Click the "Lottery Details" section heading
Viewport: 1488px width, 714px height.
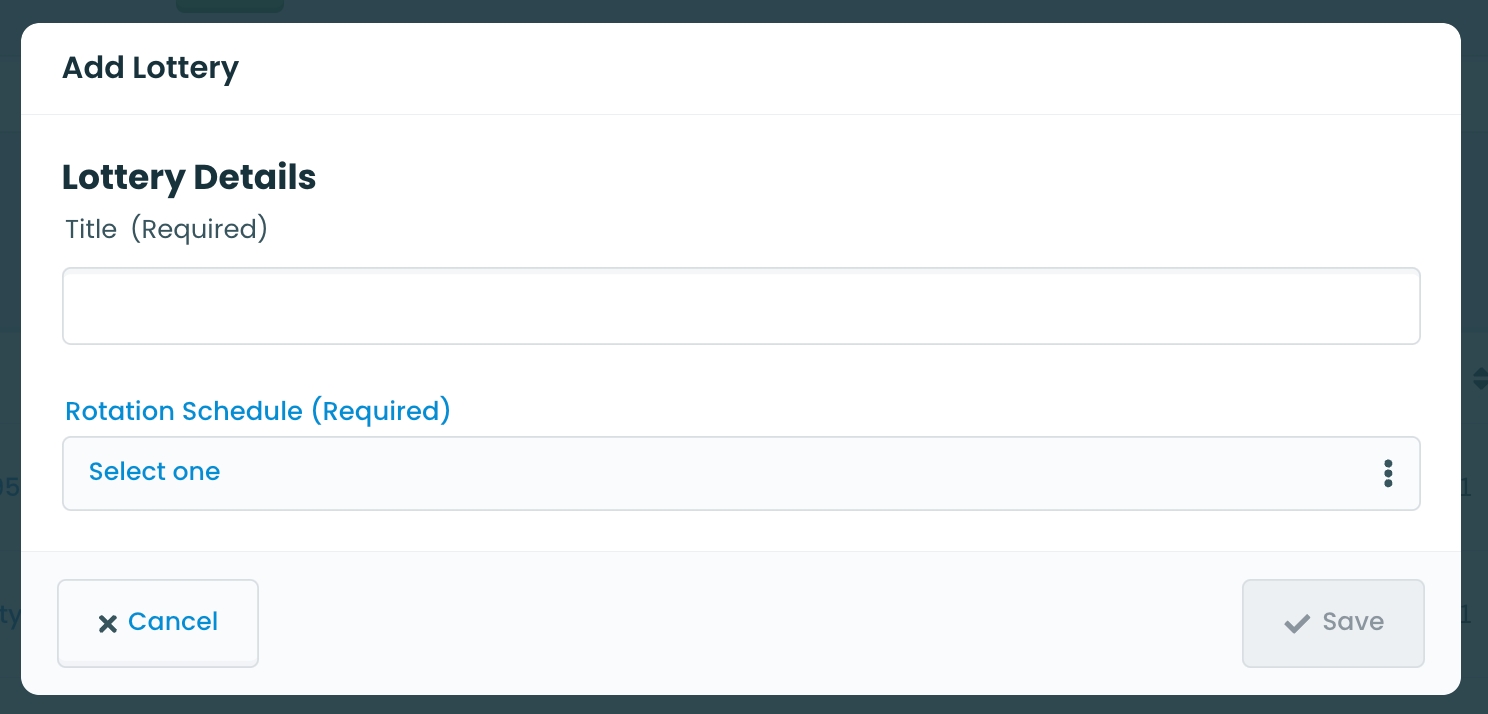click(189, 177)
